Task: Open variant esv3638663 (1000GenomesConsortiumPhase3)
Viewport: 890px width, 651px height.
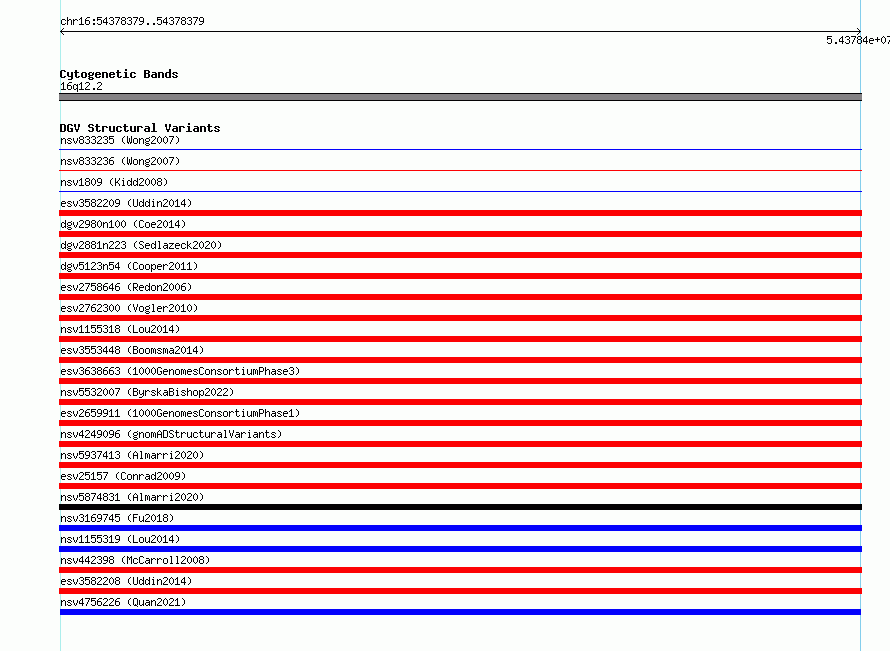Action: pos(180,371)
